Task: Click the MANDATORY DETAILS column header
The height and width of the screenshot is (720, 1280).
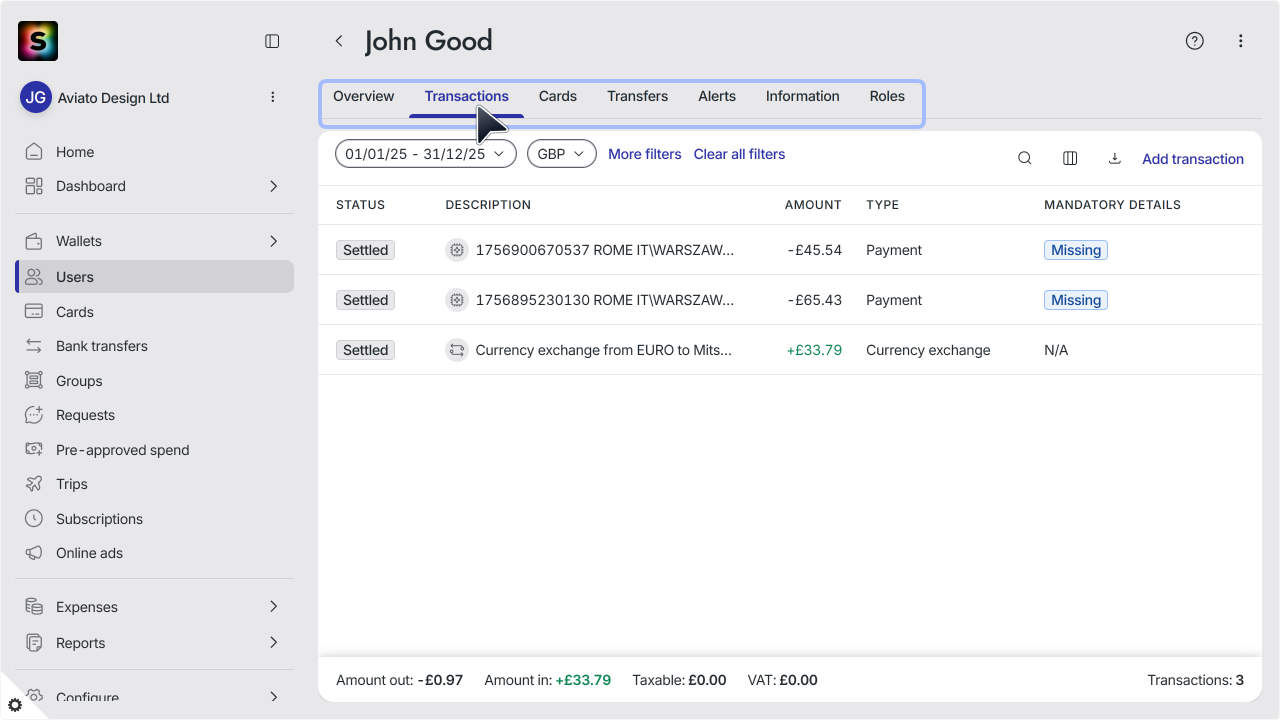Action: pos(1112,205)
